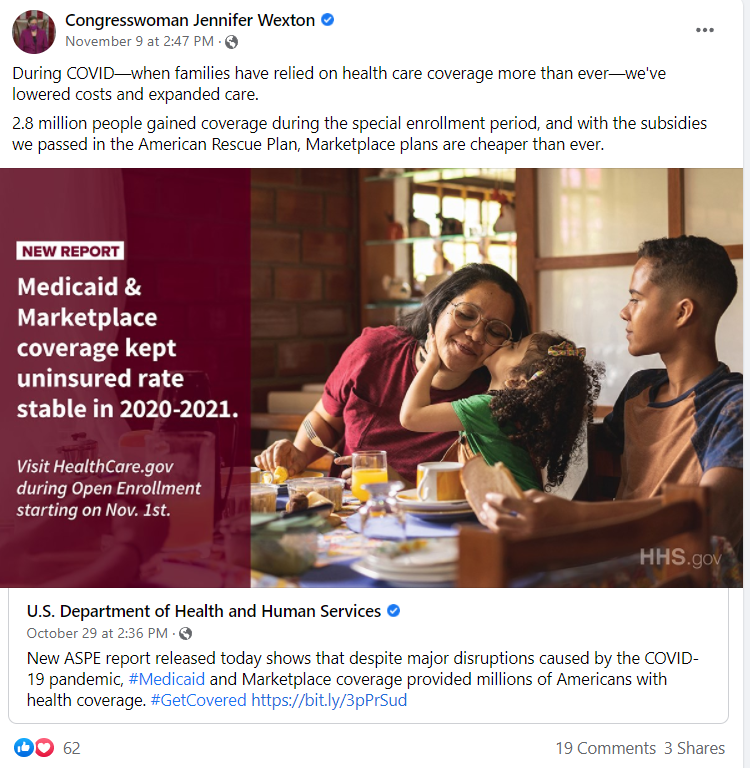This screenshot has height=768, width=750.
Task: Open the Congresswoman Jennifer Wexton page name
Action: tap(190, 20)
